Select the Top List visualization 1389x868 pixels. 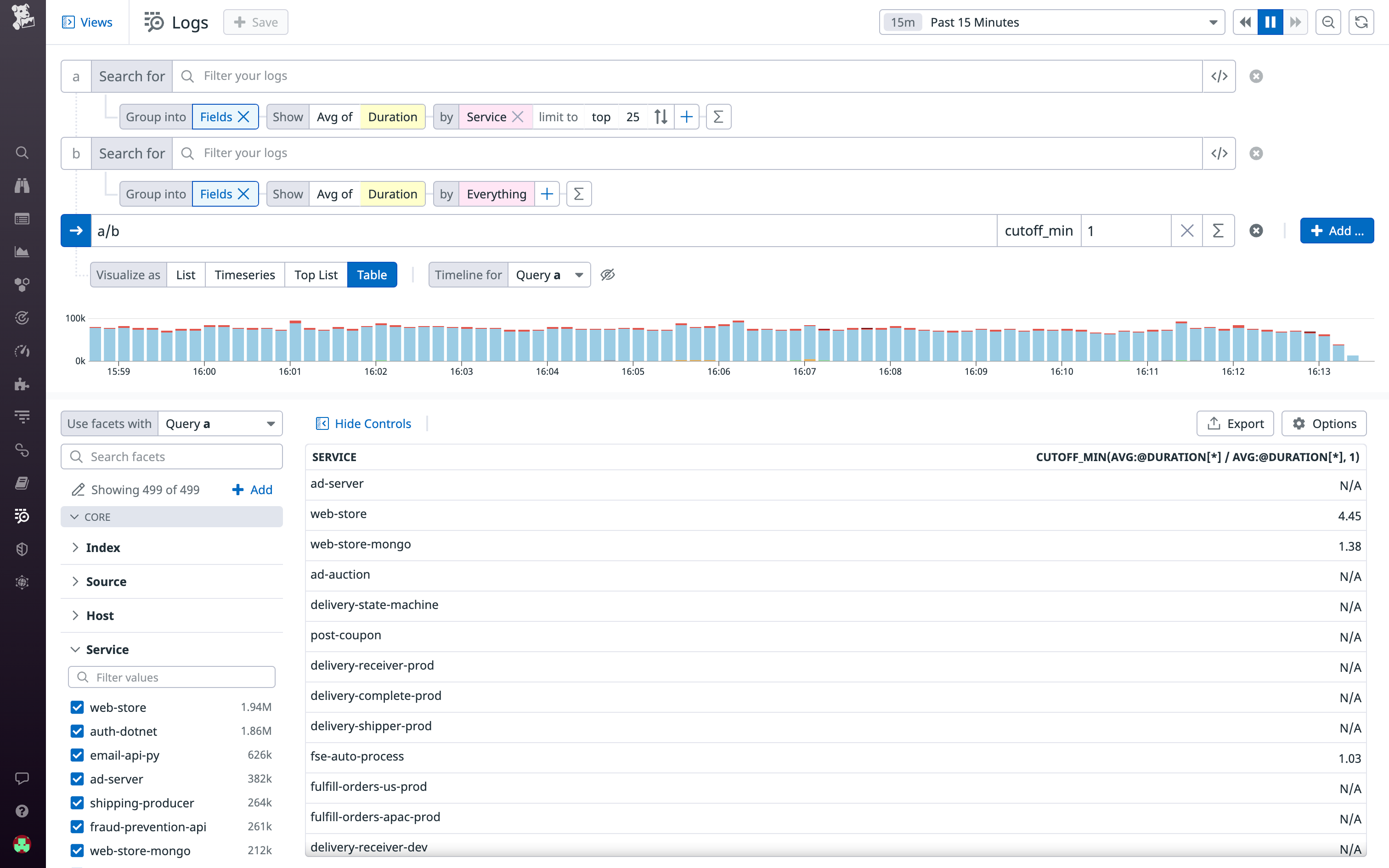click(x=316, y=275)
